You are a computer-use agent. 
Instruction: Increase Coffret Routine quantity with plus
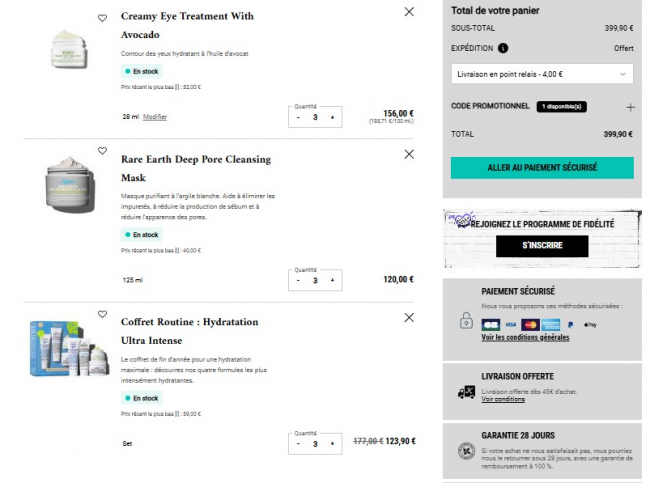pos(332,444)
